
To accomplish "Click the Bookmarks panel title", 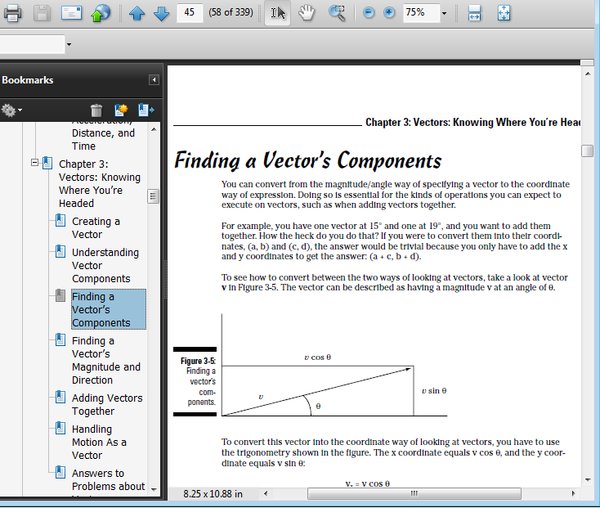I will coord(28,80).
